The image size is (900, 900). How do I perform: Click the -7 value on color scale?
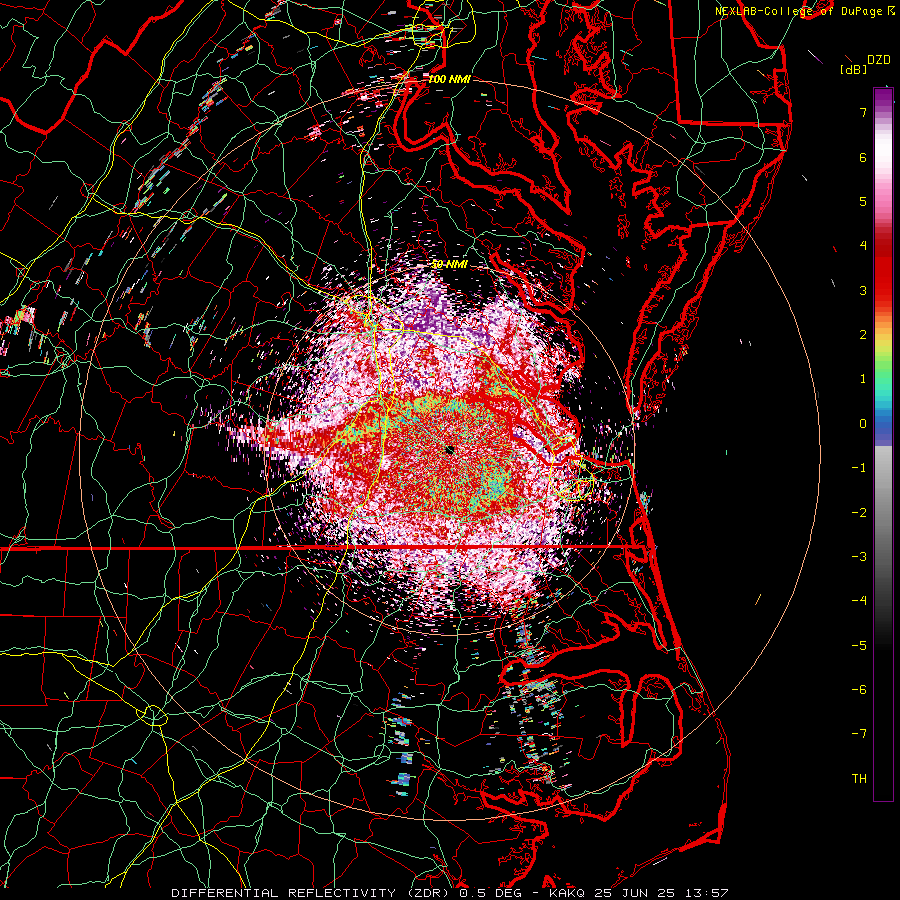pos(859,734)
